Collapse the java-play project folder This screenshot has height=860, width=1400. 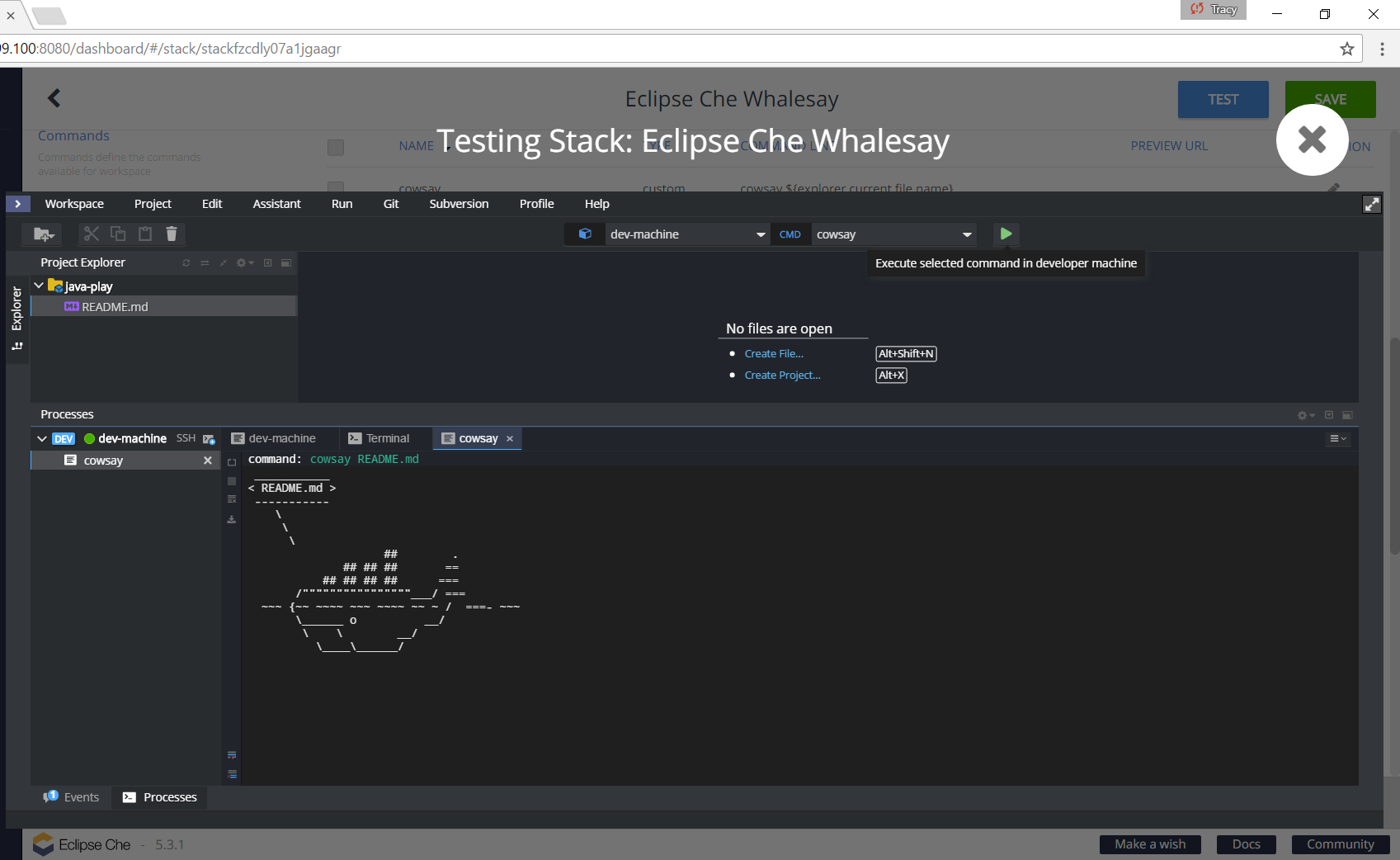[x=39, y=286]
